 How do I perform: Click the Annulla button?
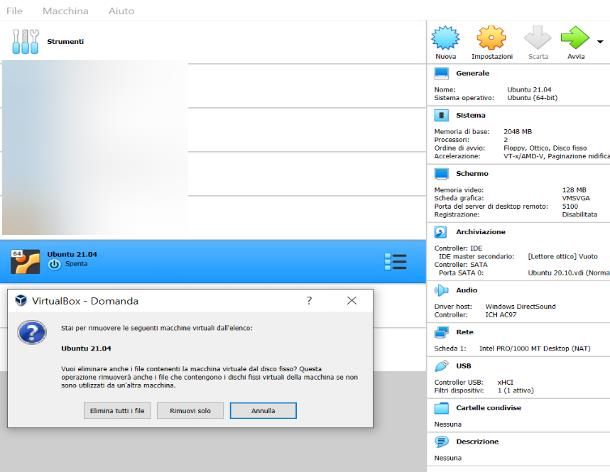click(x=263, y=411)
